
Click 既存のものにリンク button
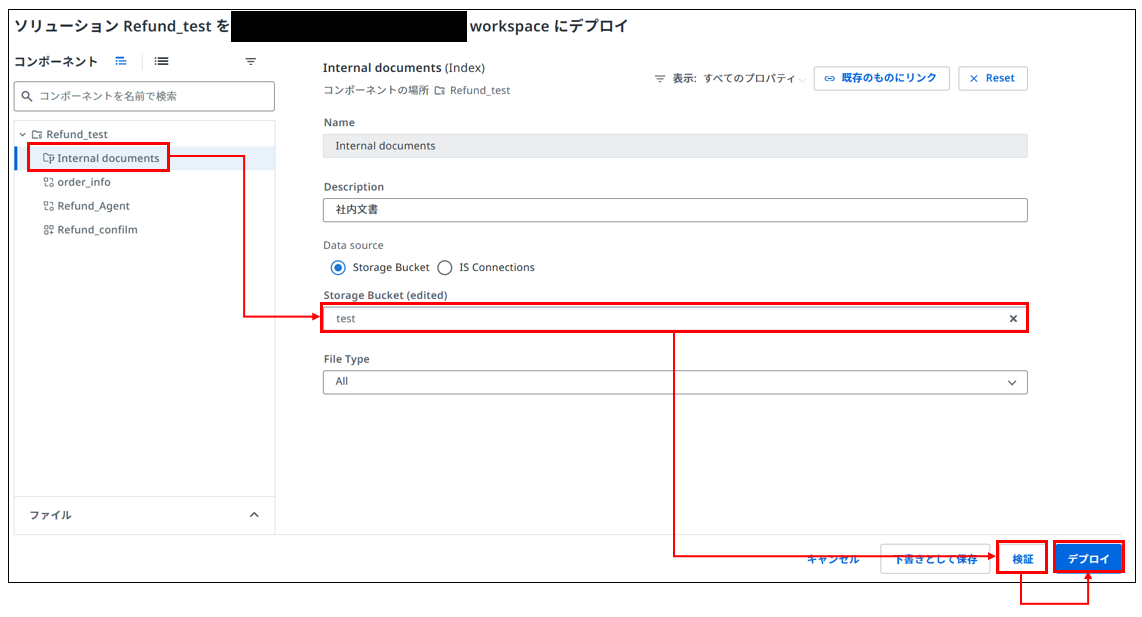pos(881,78)
